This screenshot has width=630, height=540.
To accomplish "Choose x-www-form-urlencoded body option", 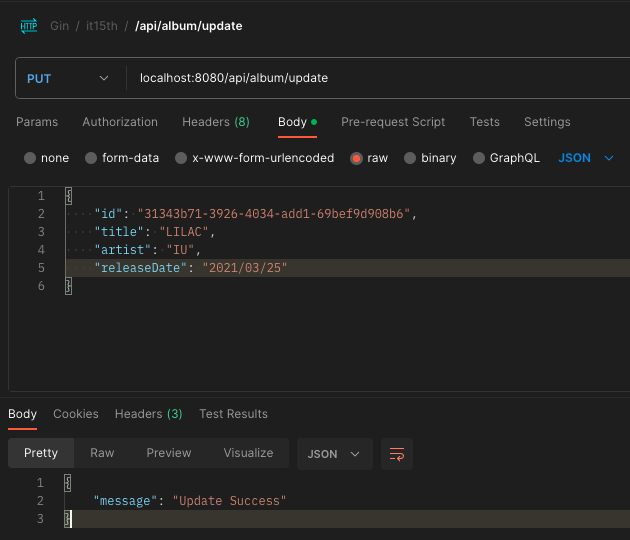I will click(x=181, y=158).
